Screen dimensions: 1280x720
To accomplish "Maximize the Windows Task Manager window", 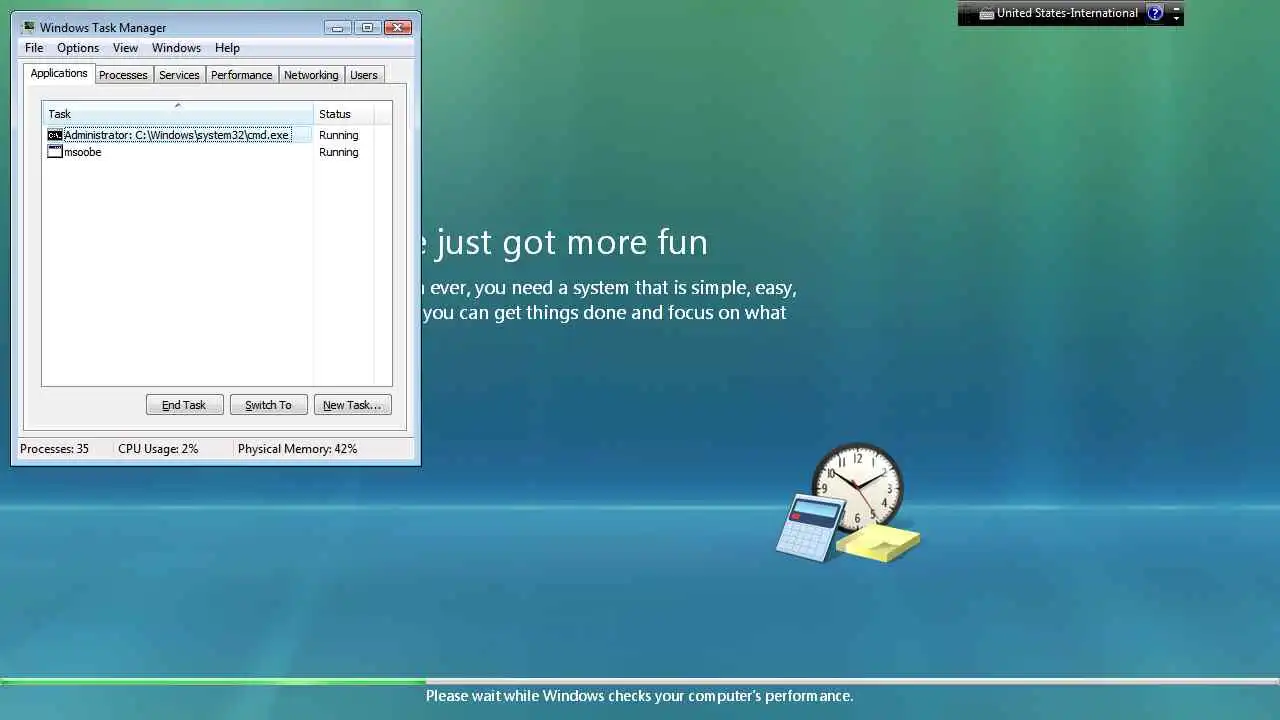I will tap(367, 27).
